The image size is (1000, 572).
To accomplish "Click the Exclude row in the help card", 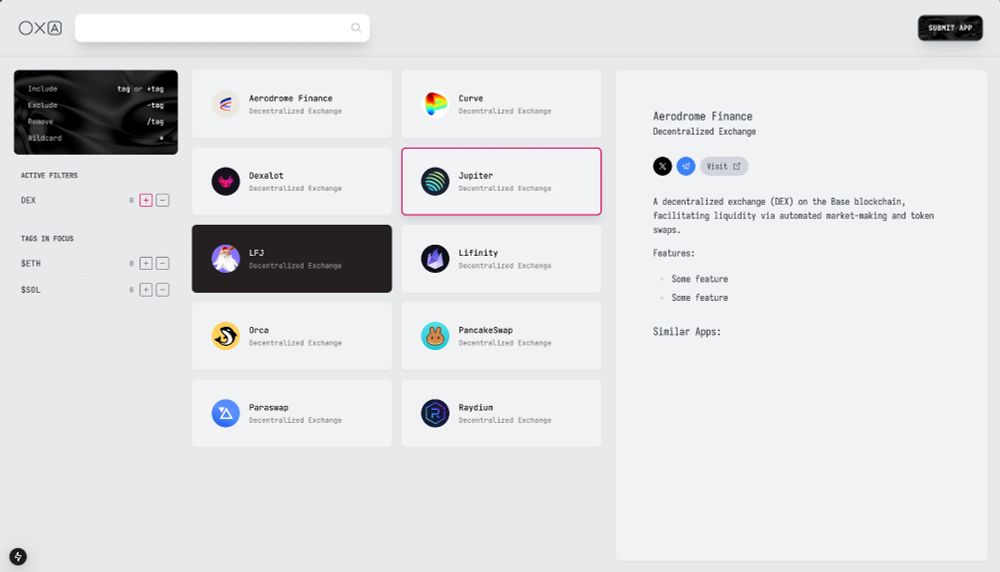I will [x=96, y=105].
